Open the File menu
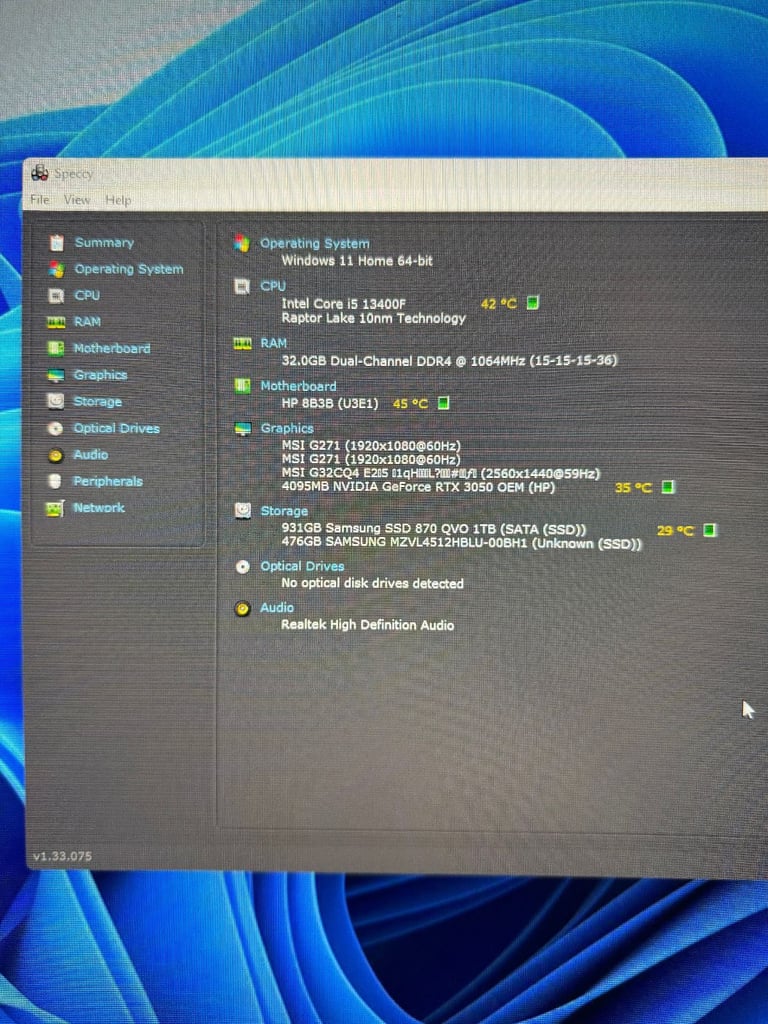768x1024 pixels. click(40, 199)
